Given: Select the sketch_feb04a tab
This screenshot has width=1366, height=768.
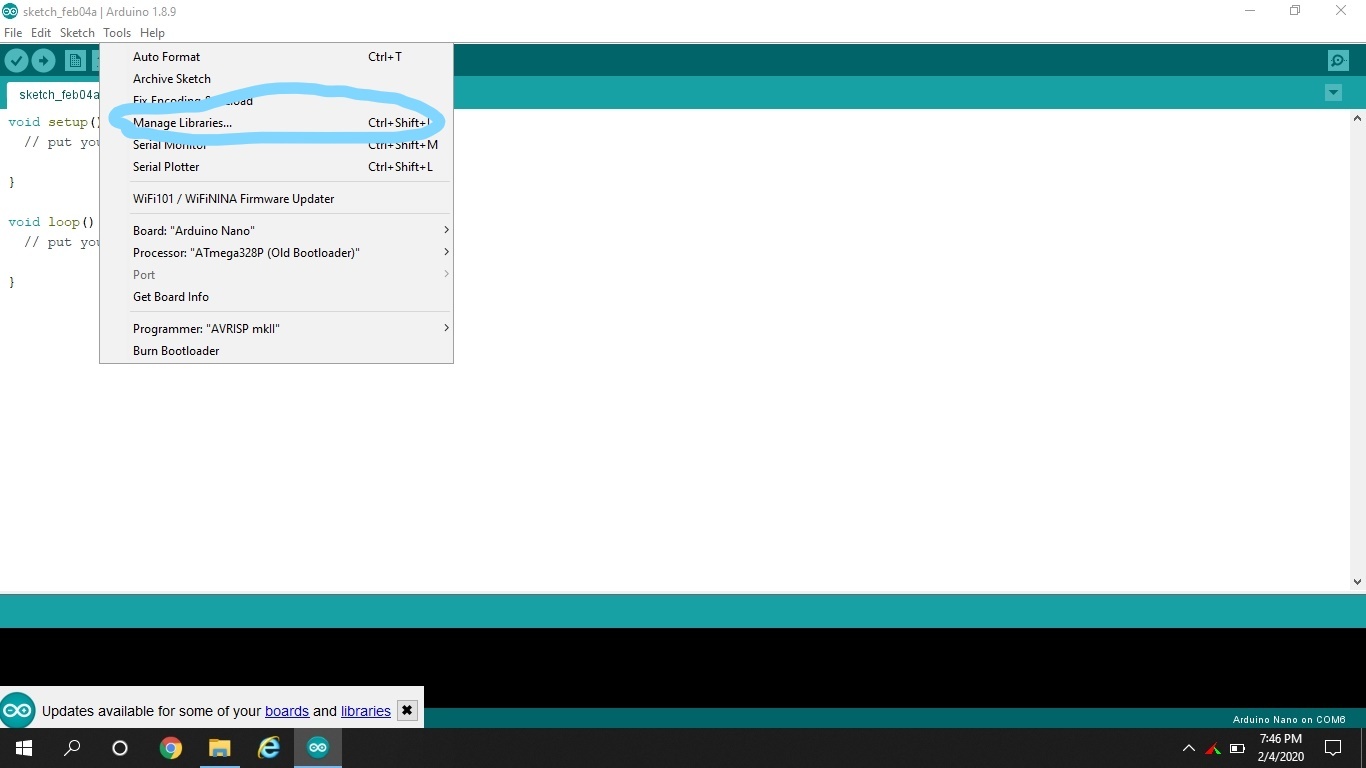Looking at the screenshot, I should [x=55, y=95].
